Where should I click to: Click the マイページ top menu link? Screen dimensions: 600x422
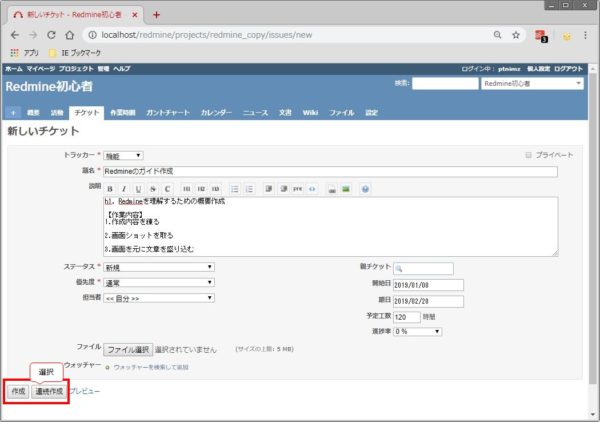41,69
